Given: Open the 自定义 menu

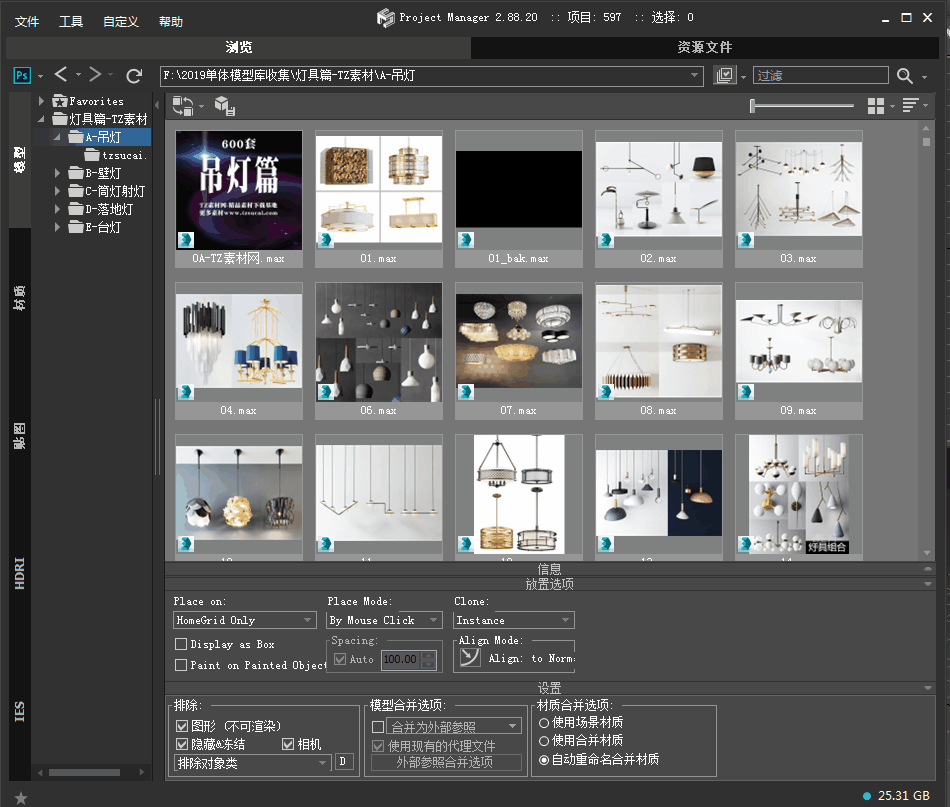Looking at the screenshot, I should click(121, 22).
